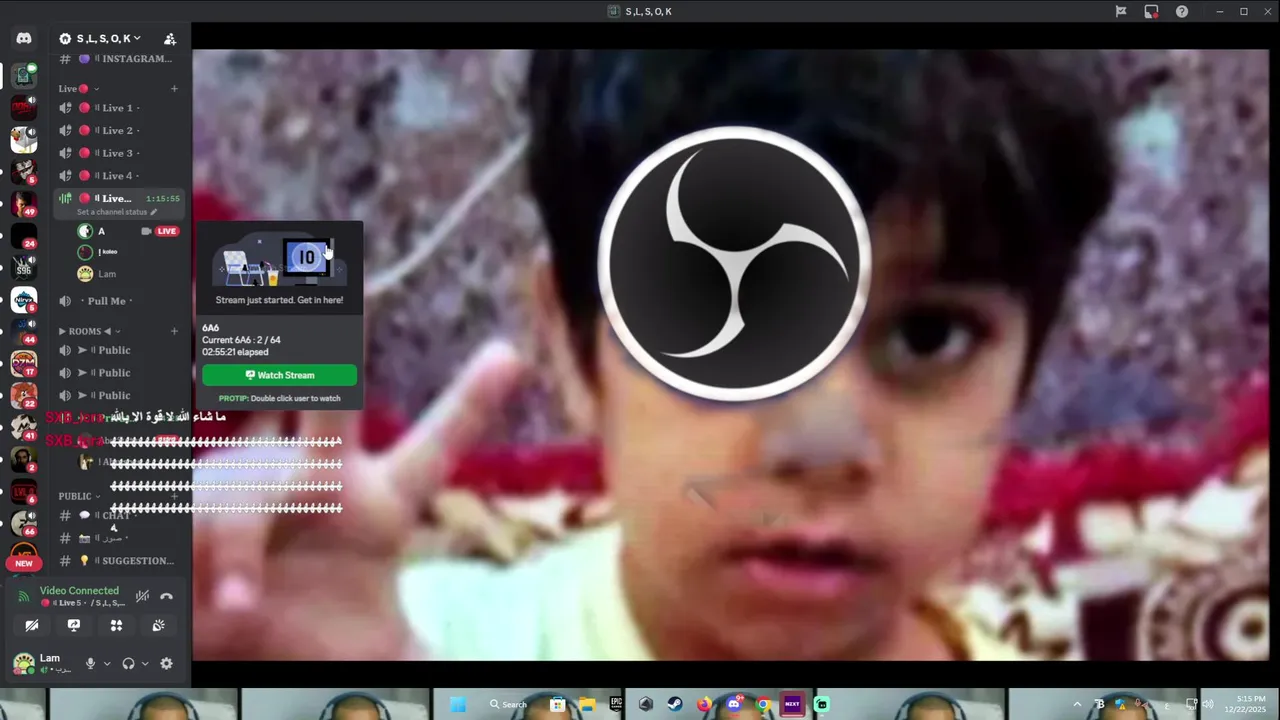This screenshot has width=1280, height=720.
Task: Disconnect from voice call
Action: pos(166,596)
